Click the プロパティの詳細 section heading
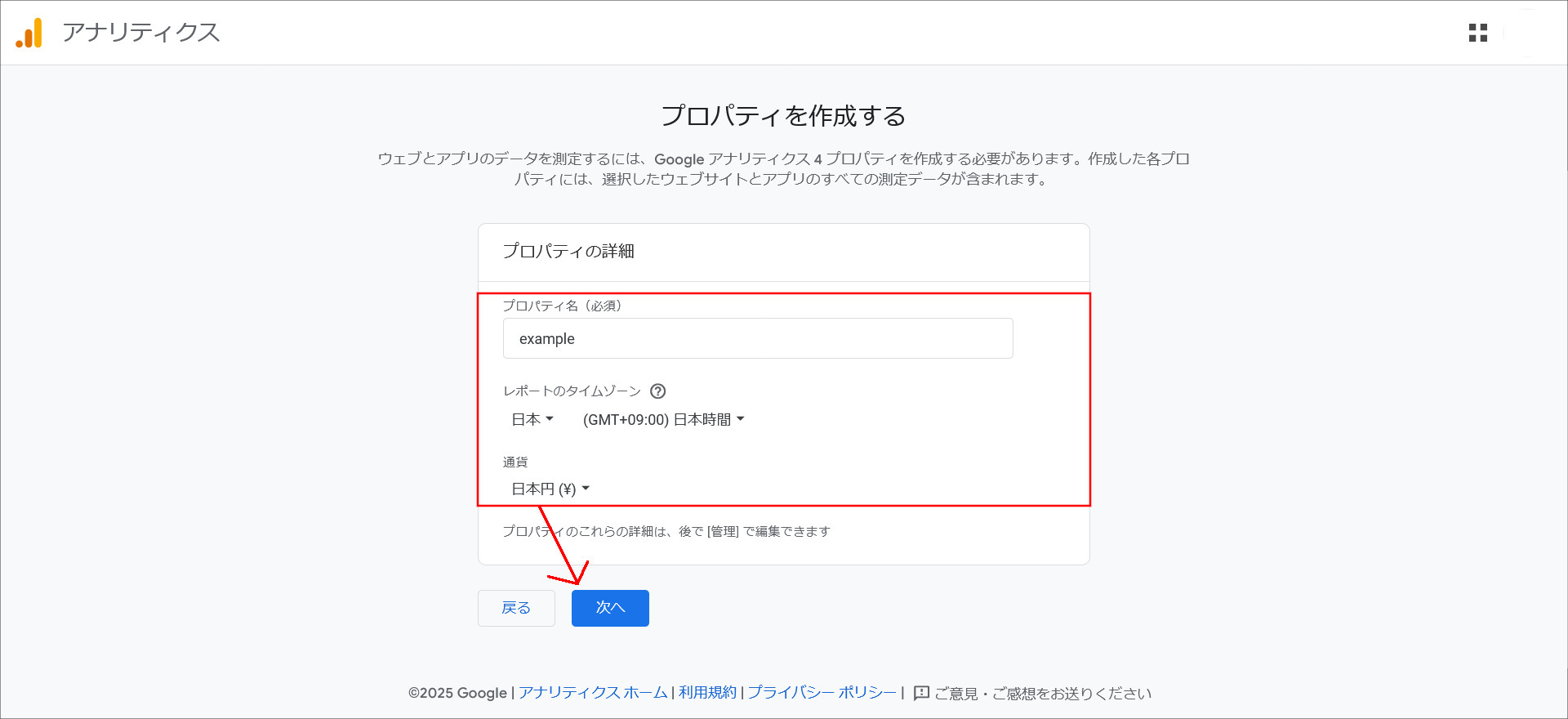1568x719 pixels. point(568,251)
